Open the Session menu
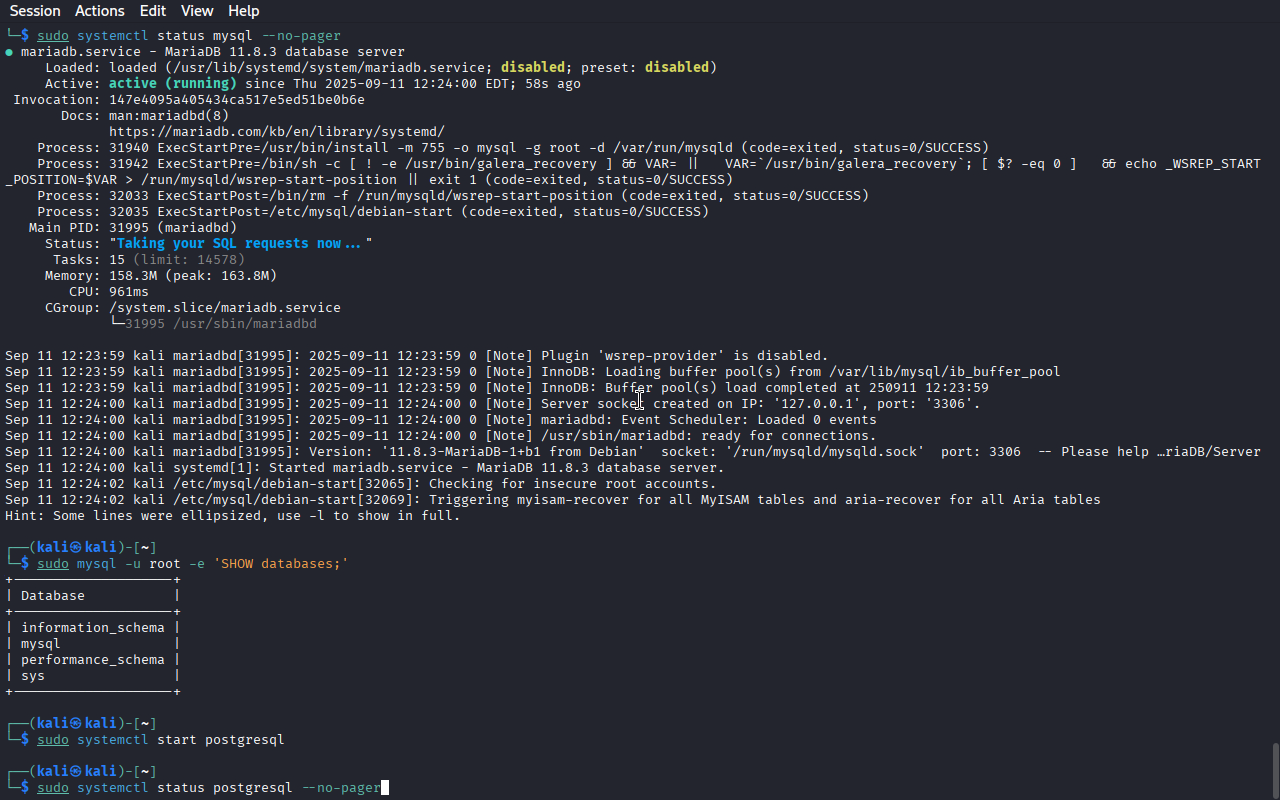Screen dimensions: 1280x800 (x=35, y=11)
